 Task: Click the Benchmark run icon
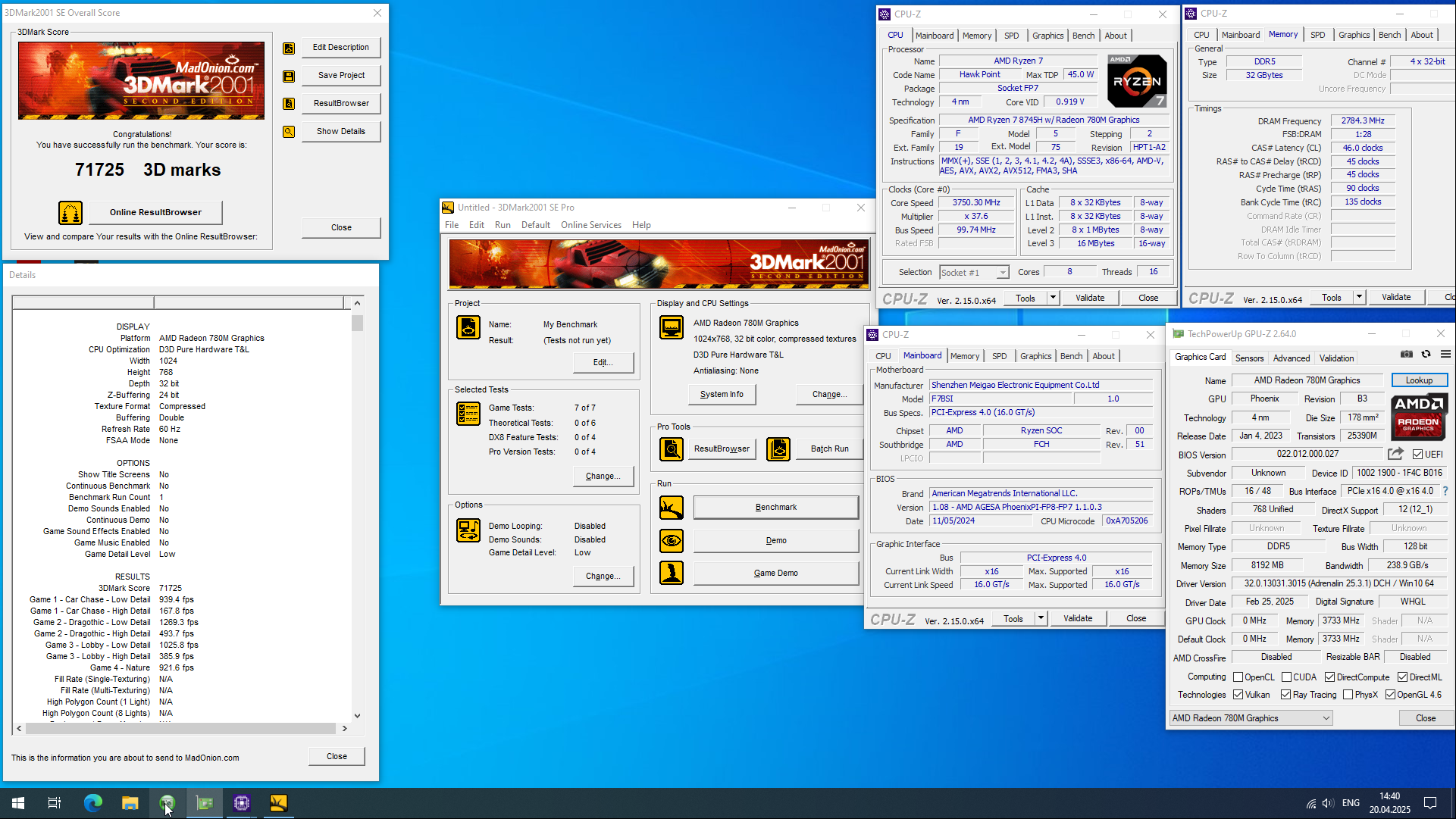672,508
